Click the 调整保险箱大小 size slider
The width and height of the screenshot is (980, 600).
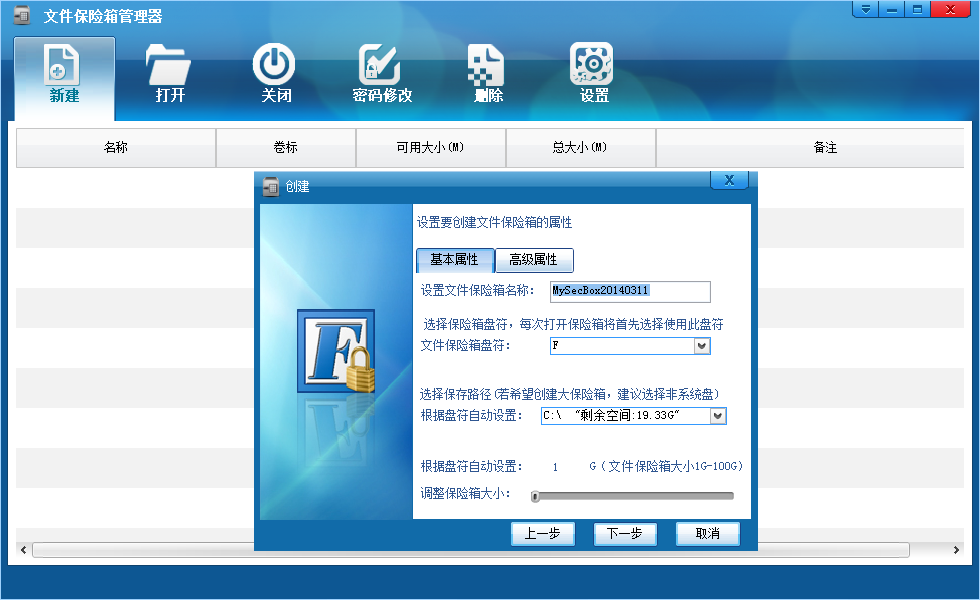(x=633, y=496)
